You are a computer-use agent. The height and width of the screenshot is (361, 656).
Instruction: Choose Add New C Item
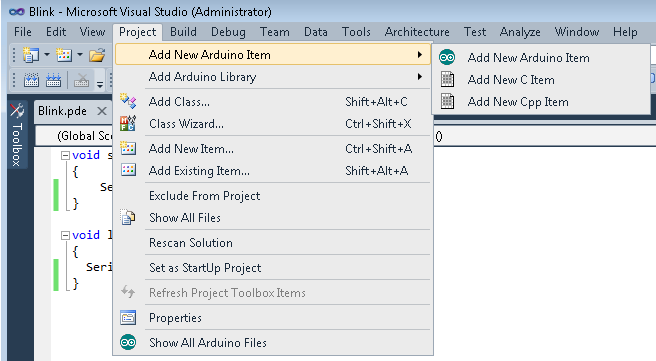(x=541, y=79)
